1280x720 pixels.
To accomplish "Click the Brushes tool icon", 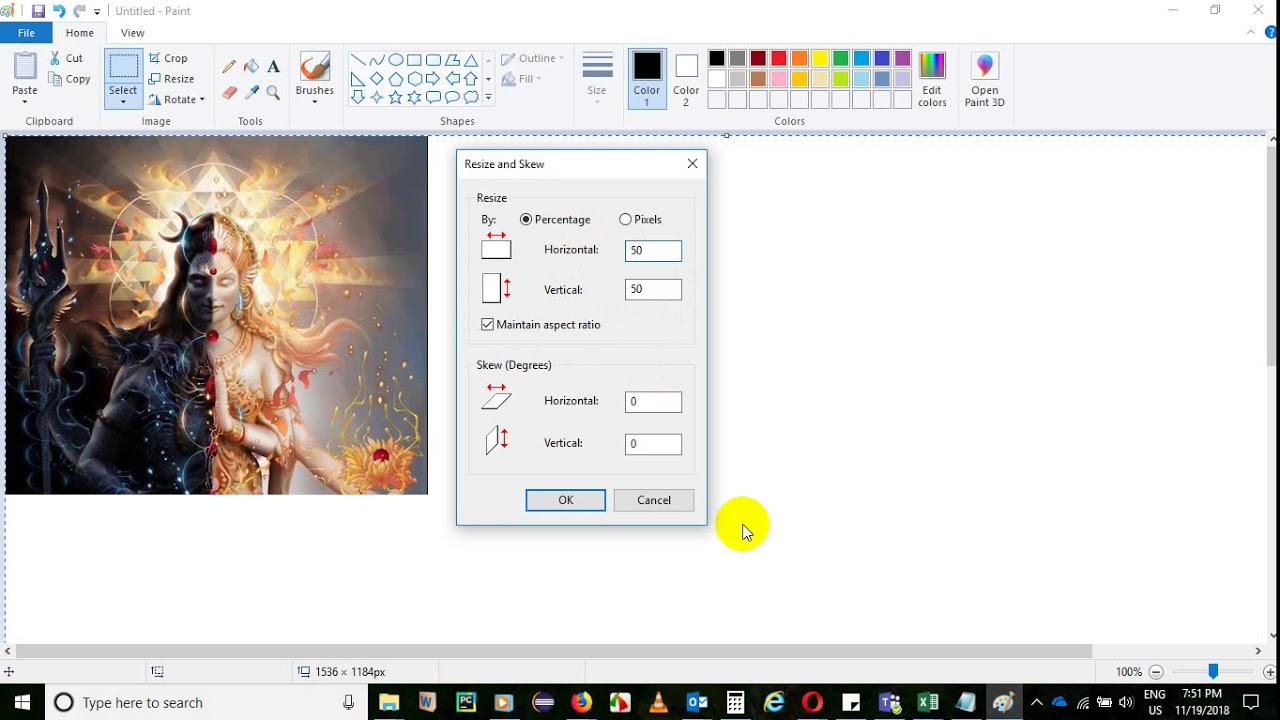I will coord(314,67).
